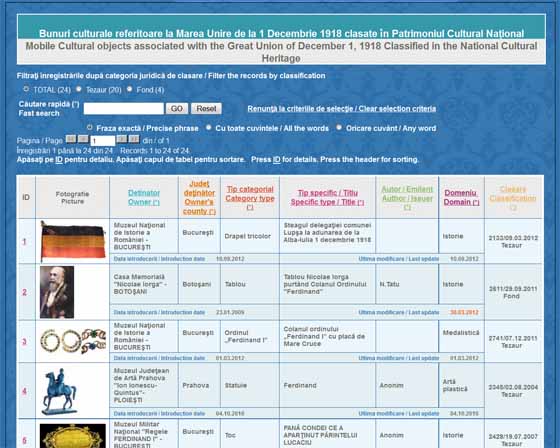560x448 pixels.
Task: Sort table by Deținător / Owner header
Action: click(x=144, y=198)
